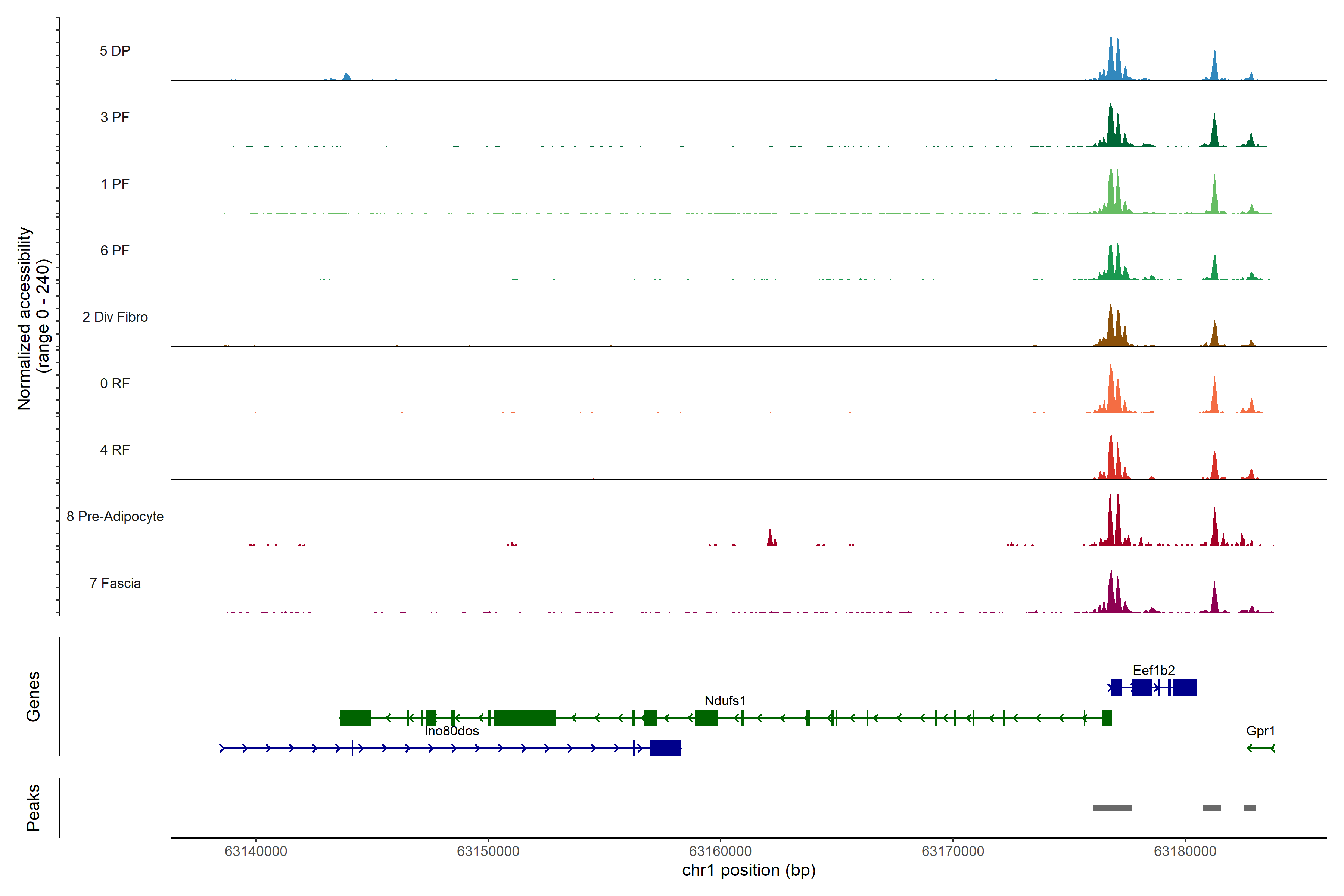Select the 5 DP track label

click(x=115, y=51)
